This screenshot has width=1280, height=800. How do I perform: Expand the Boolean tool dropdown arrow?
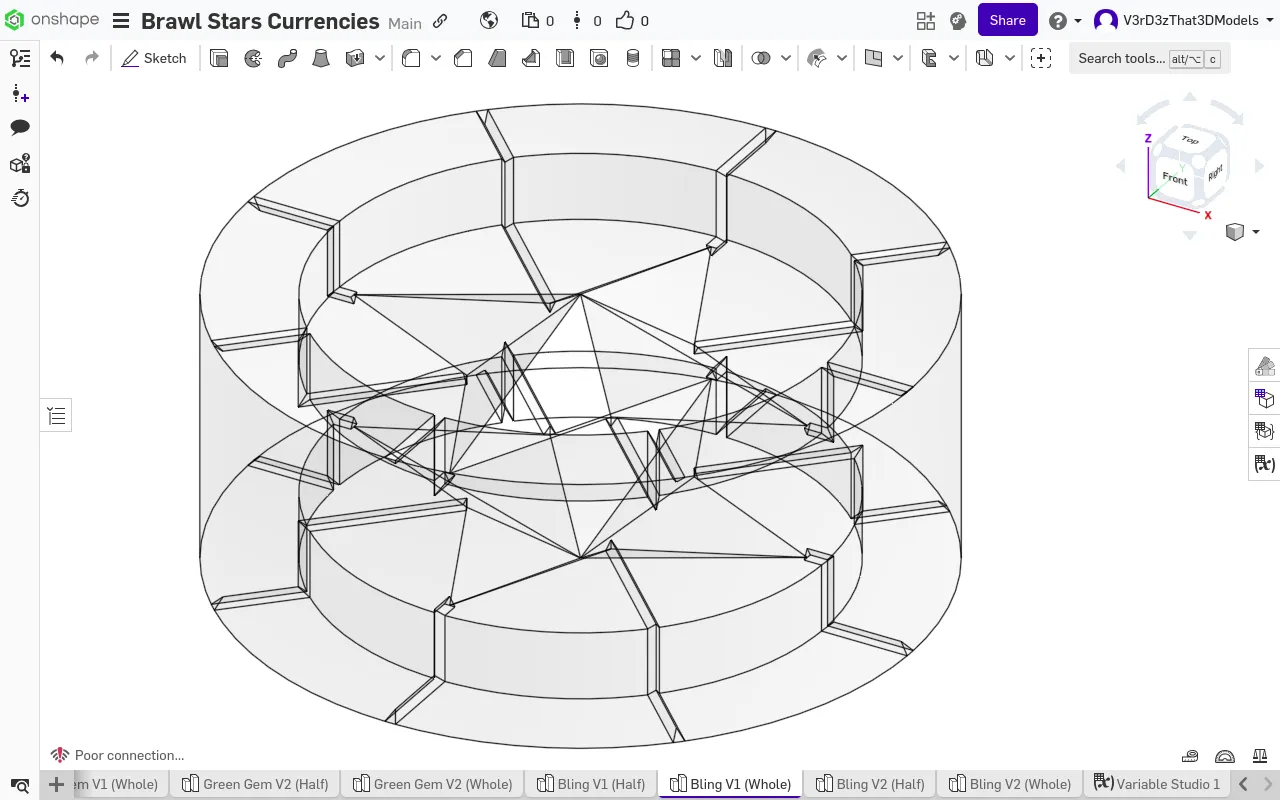click(786, 58)
